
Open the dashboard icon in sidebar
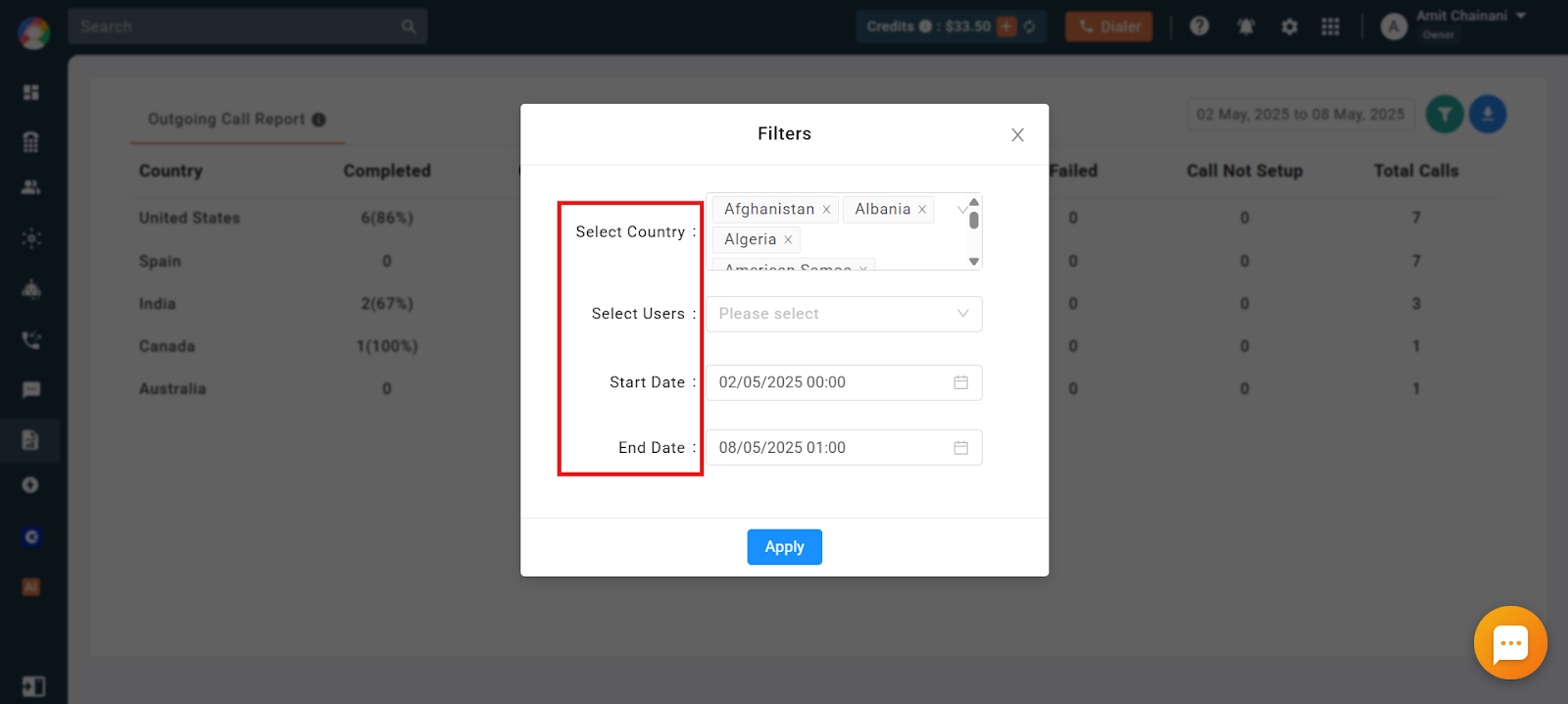tap(31, 92)
